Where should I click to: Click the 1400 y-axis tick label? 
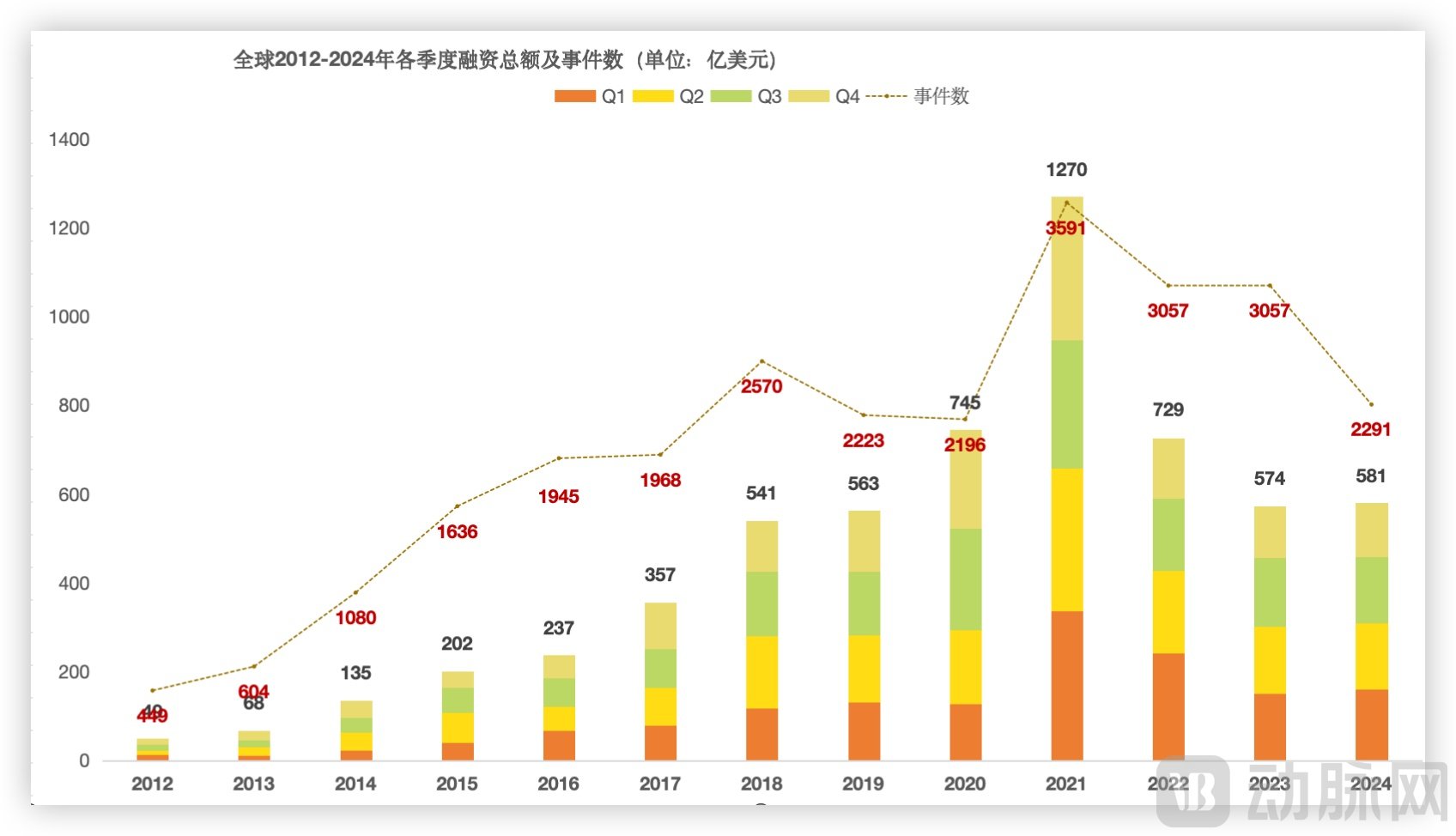tap(69, 140)
